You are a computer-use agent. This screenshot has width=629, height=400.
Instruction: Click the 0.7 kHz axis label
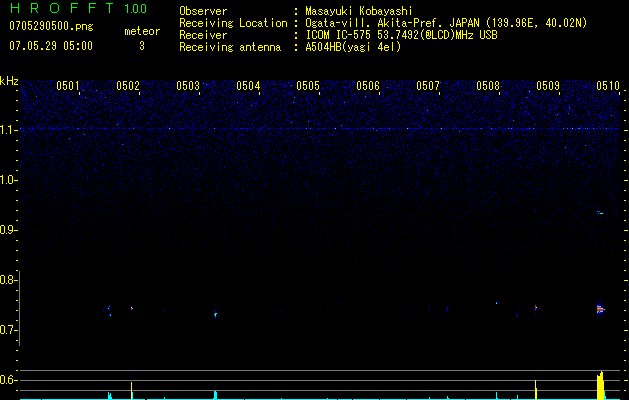click(7, 330)
